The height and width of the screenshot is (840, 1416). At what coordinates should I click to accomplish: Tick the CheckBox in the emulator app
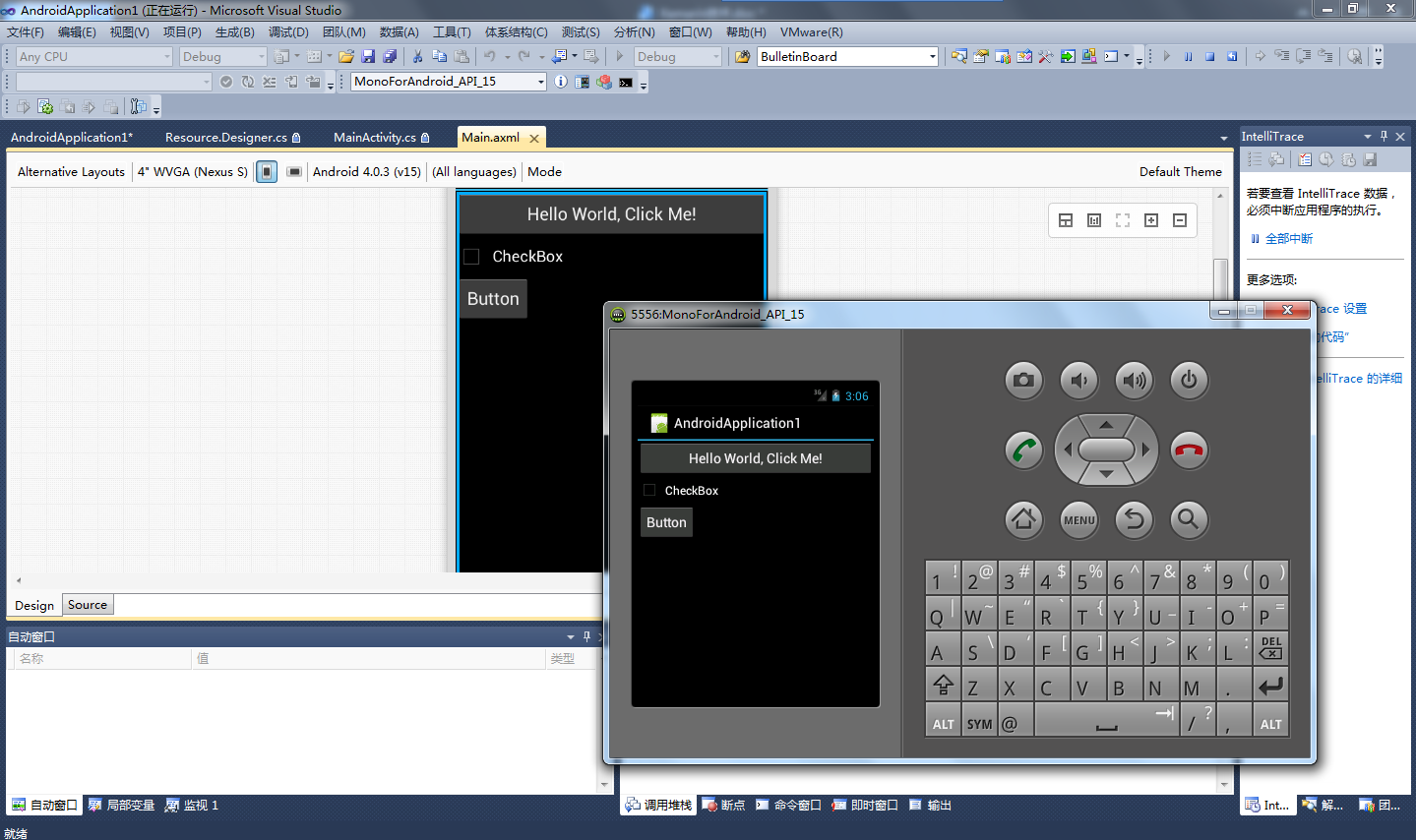coord(649,490)
